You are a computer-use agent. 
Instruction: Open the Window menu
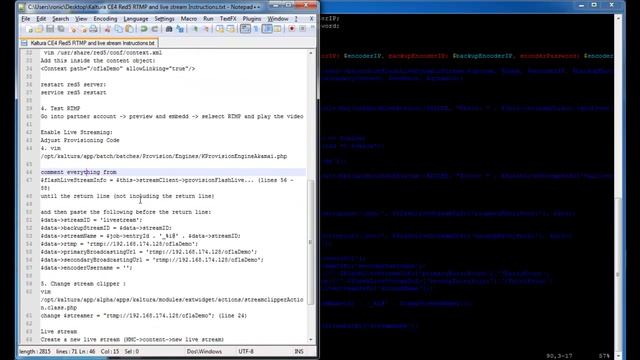(278, 19)
